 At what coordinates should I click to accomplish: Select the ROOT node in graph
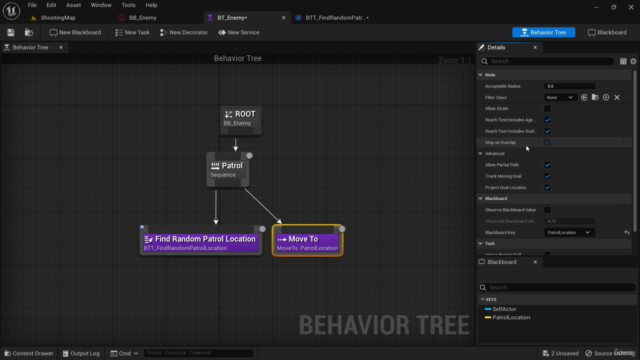tap(241, 119)
